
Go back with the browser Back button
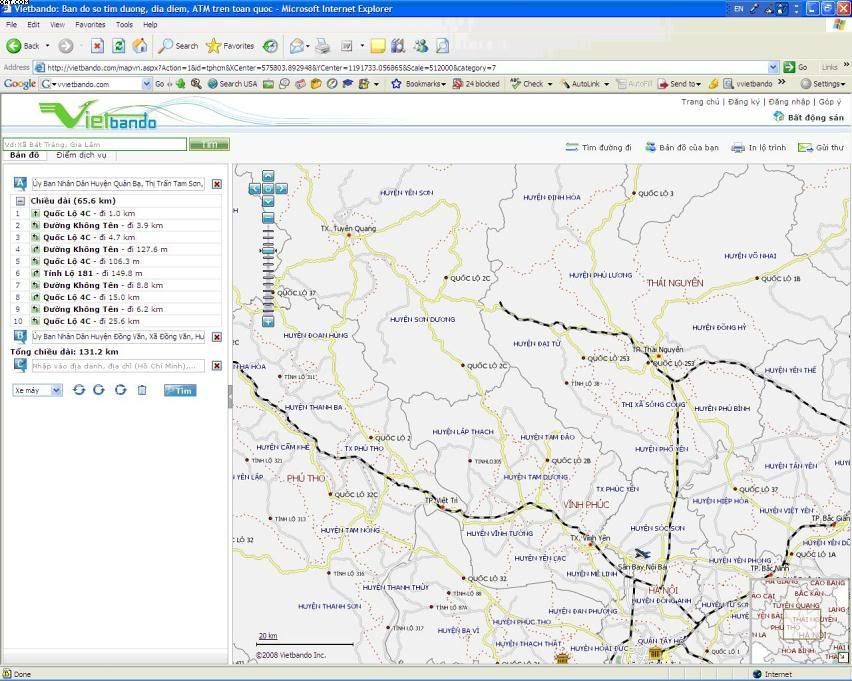click(23, 46)
